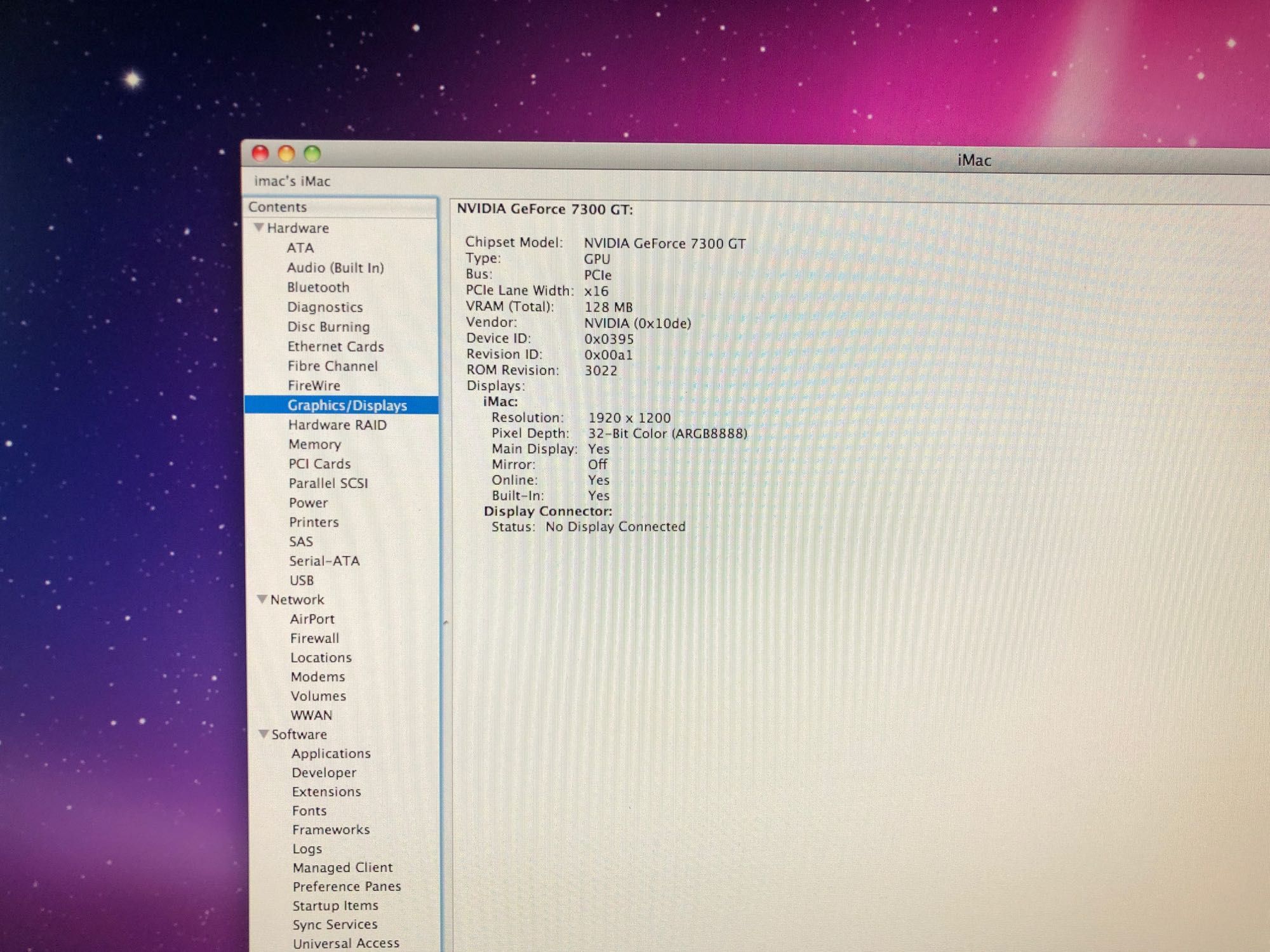This screenshot has height=952, width=1270.
Task: Click the Pixel Depth 32-Bit Color value
Action: pos(667,433)
